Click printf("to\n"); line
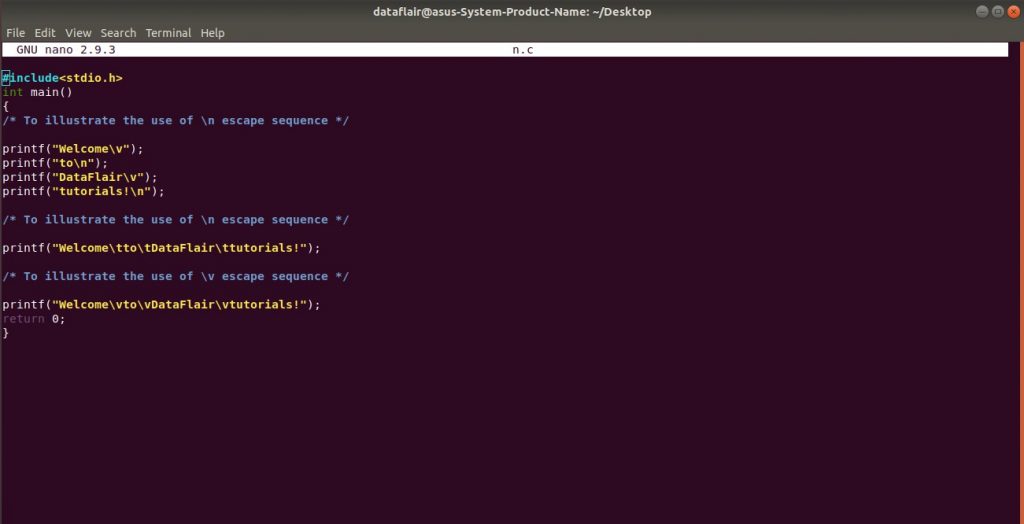 coord(55,163)
